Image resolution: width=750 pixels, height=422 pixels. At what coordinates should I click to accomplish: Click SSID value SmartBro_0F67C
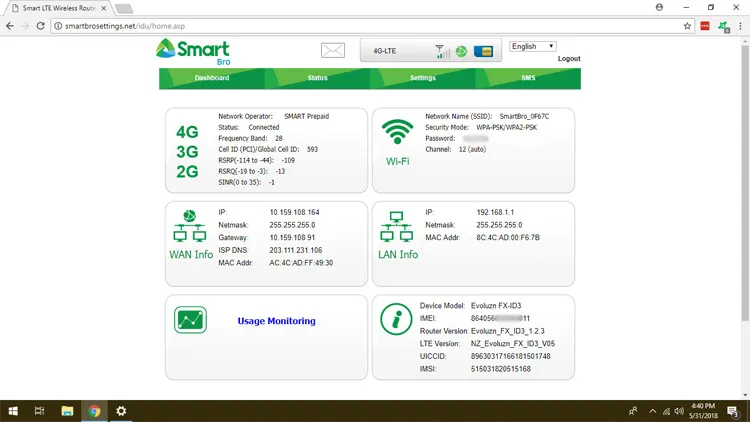524,116
